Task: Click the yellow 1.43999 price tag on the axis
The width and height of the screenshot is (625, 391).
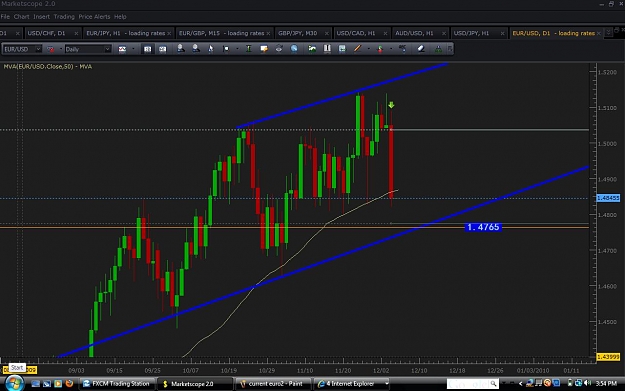Action: click(x=608, y=357)
